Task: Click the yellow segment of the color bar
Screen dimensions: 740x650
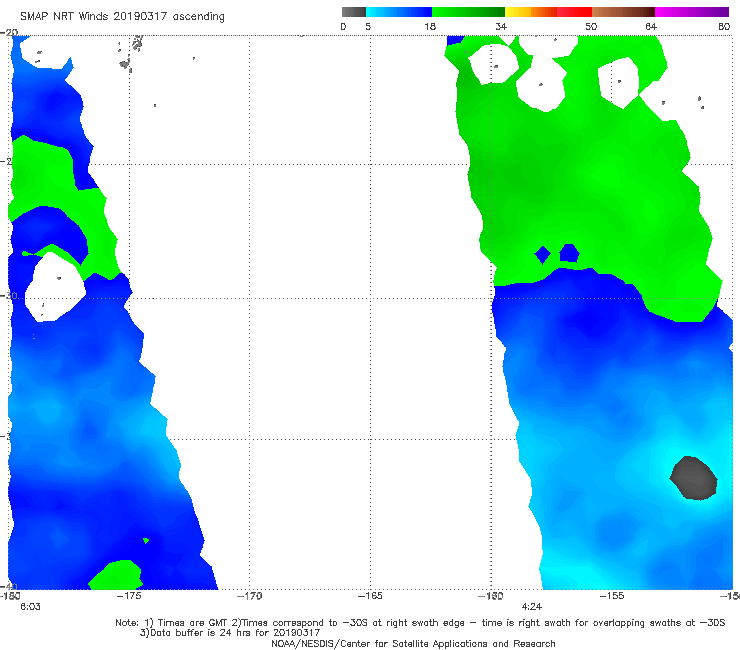Action: tap(518, 12)
